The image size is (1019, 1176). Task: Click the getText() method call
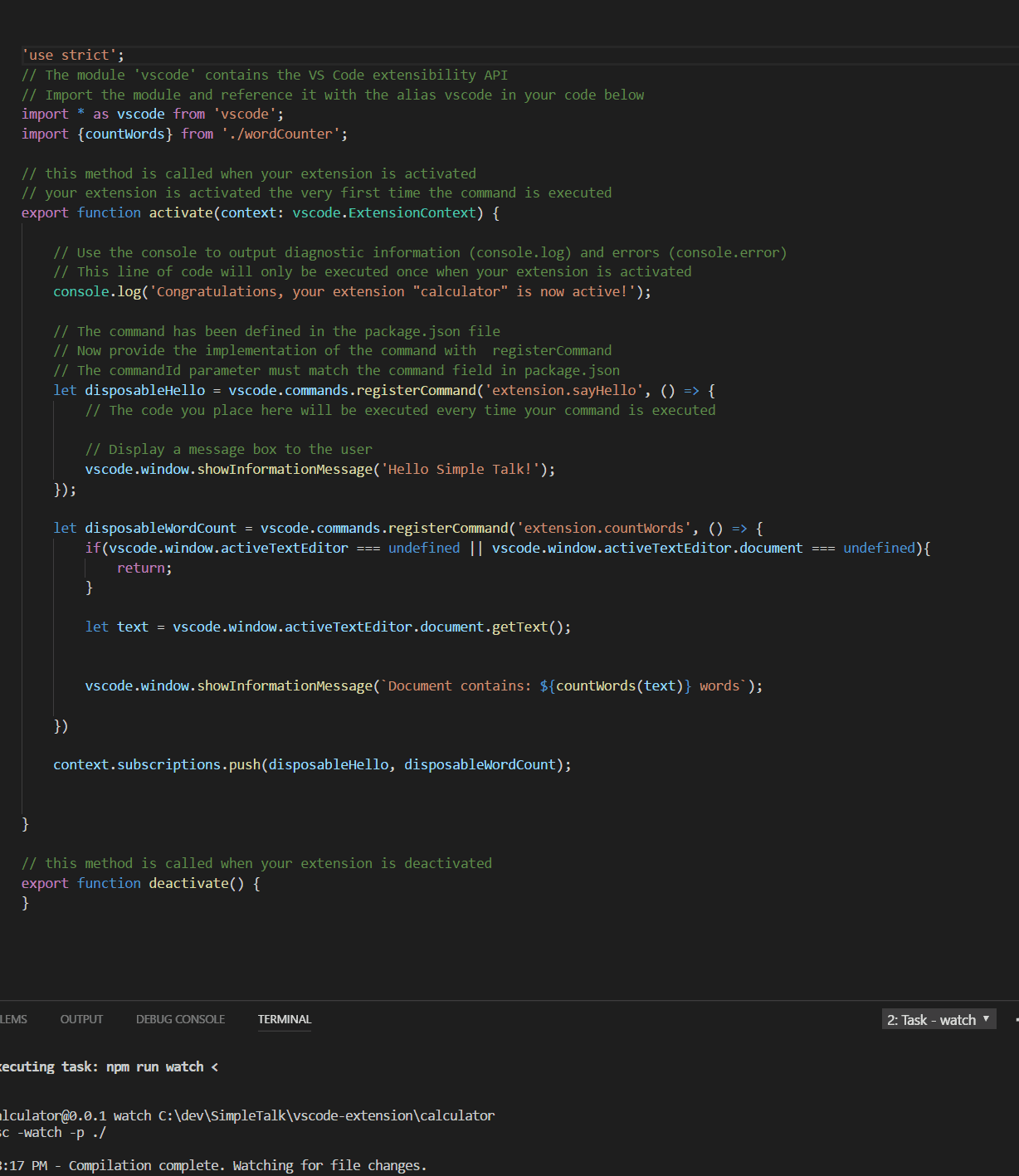(x=528, y=627)
